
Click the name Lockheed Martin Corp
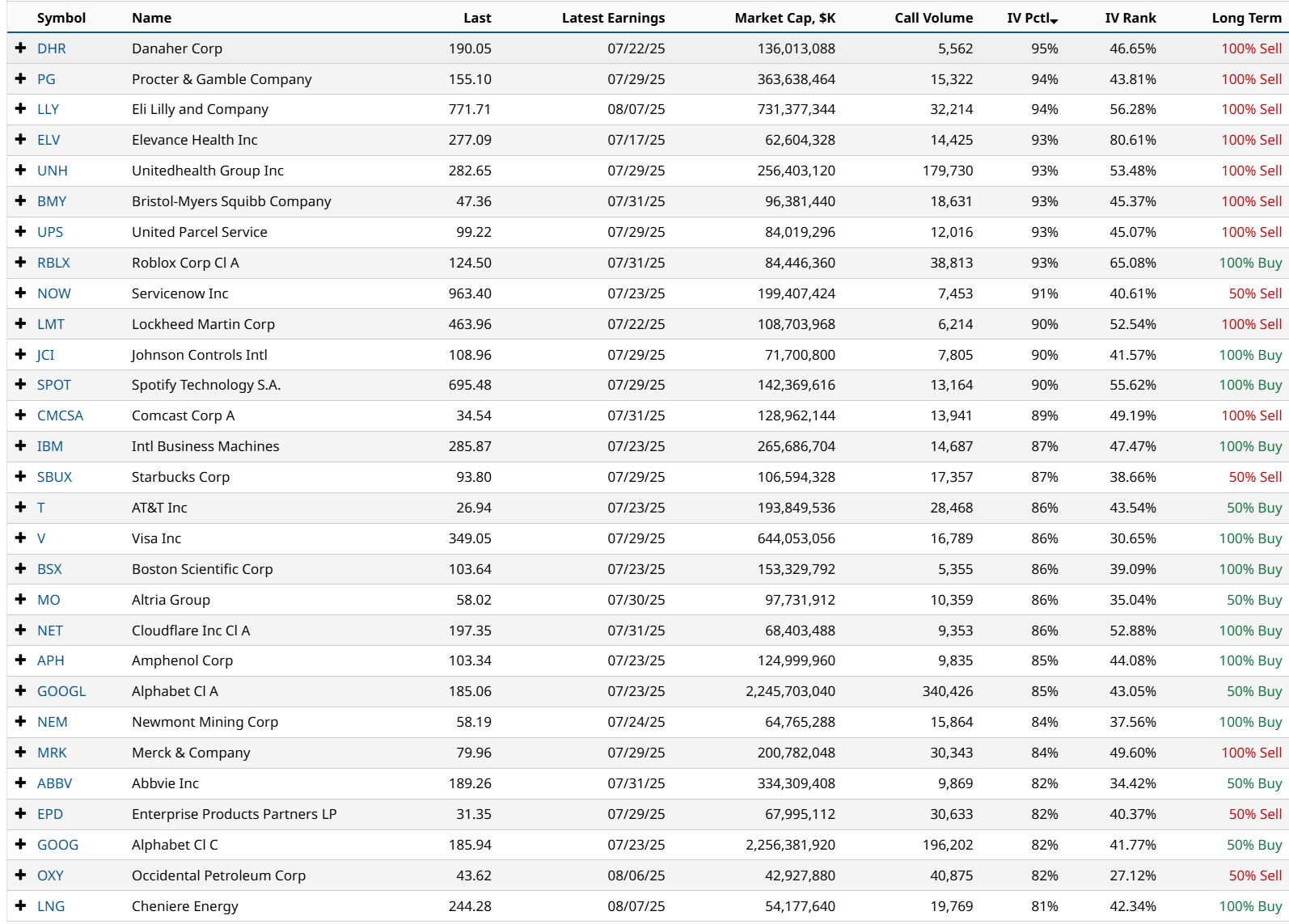click(203, 324)
